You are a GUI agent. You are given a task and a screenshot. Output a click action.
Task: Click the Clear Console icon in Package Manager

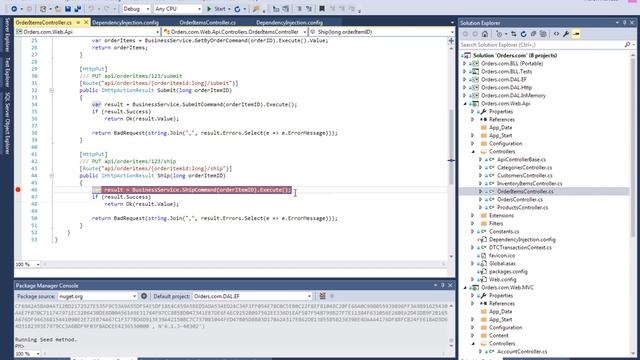coord(322,296)
